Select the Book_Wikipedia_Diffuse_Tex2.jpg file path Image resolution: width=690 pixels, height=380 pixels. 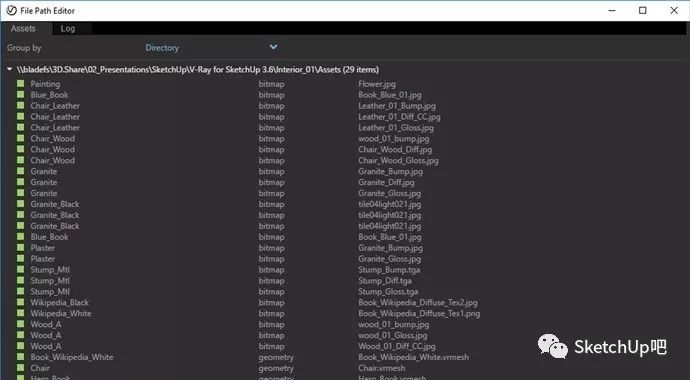418,303
